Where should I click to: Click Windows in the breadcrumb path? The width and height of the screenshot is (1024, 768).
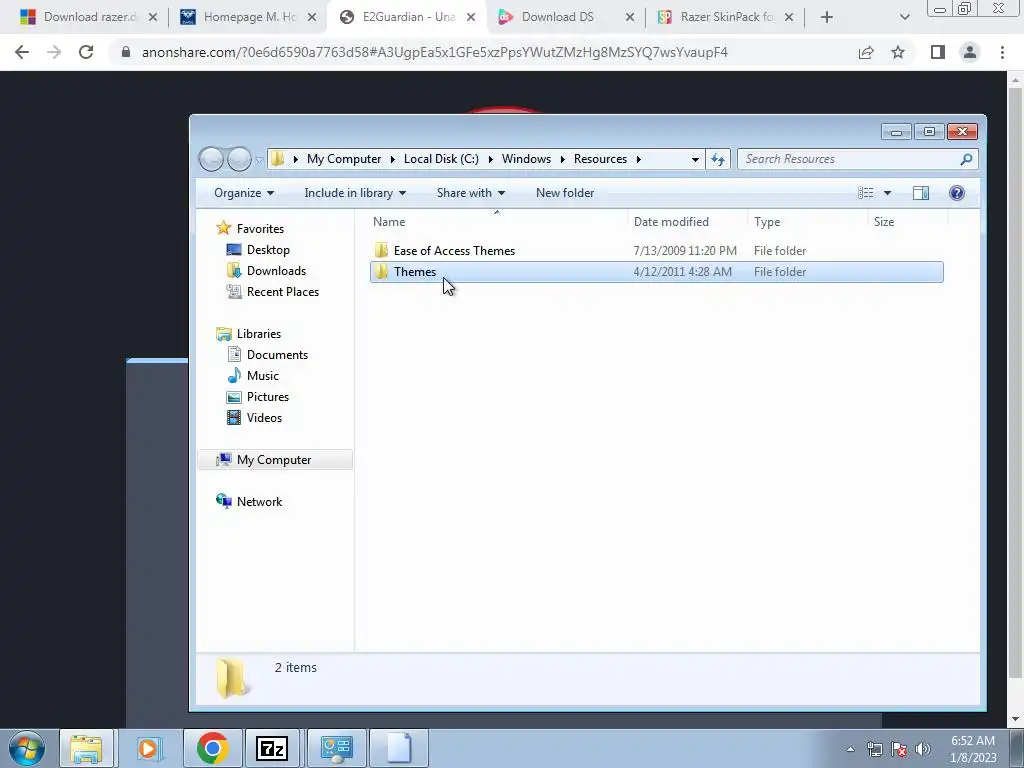(x=526, y=159)
